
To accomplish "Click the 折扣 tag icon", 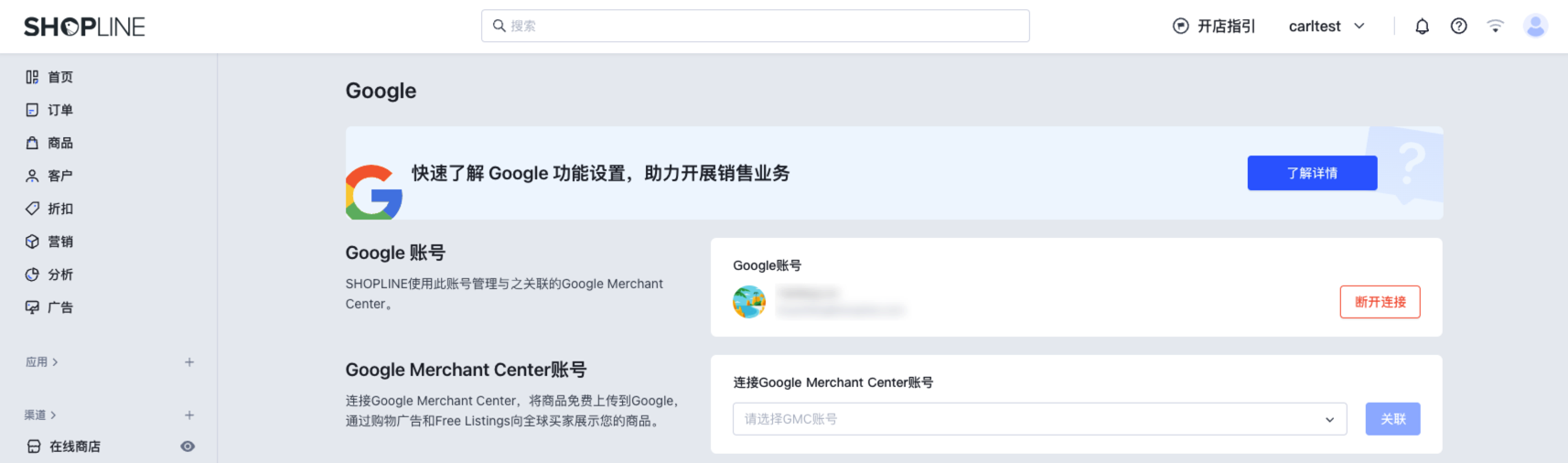I will (32, 209).
